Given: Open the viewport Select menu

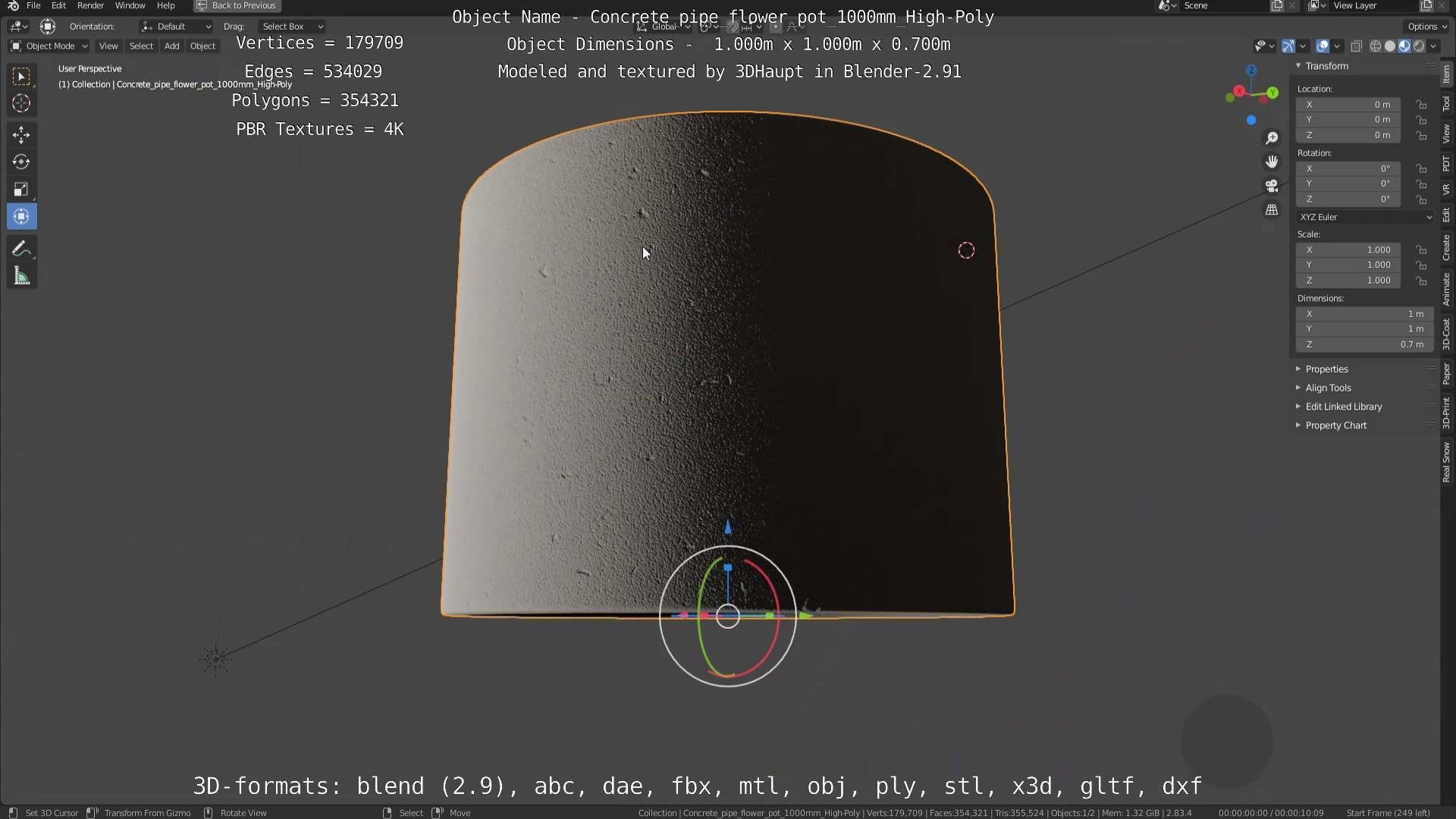Looking at the screenshot, I should (141, 46).
